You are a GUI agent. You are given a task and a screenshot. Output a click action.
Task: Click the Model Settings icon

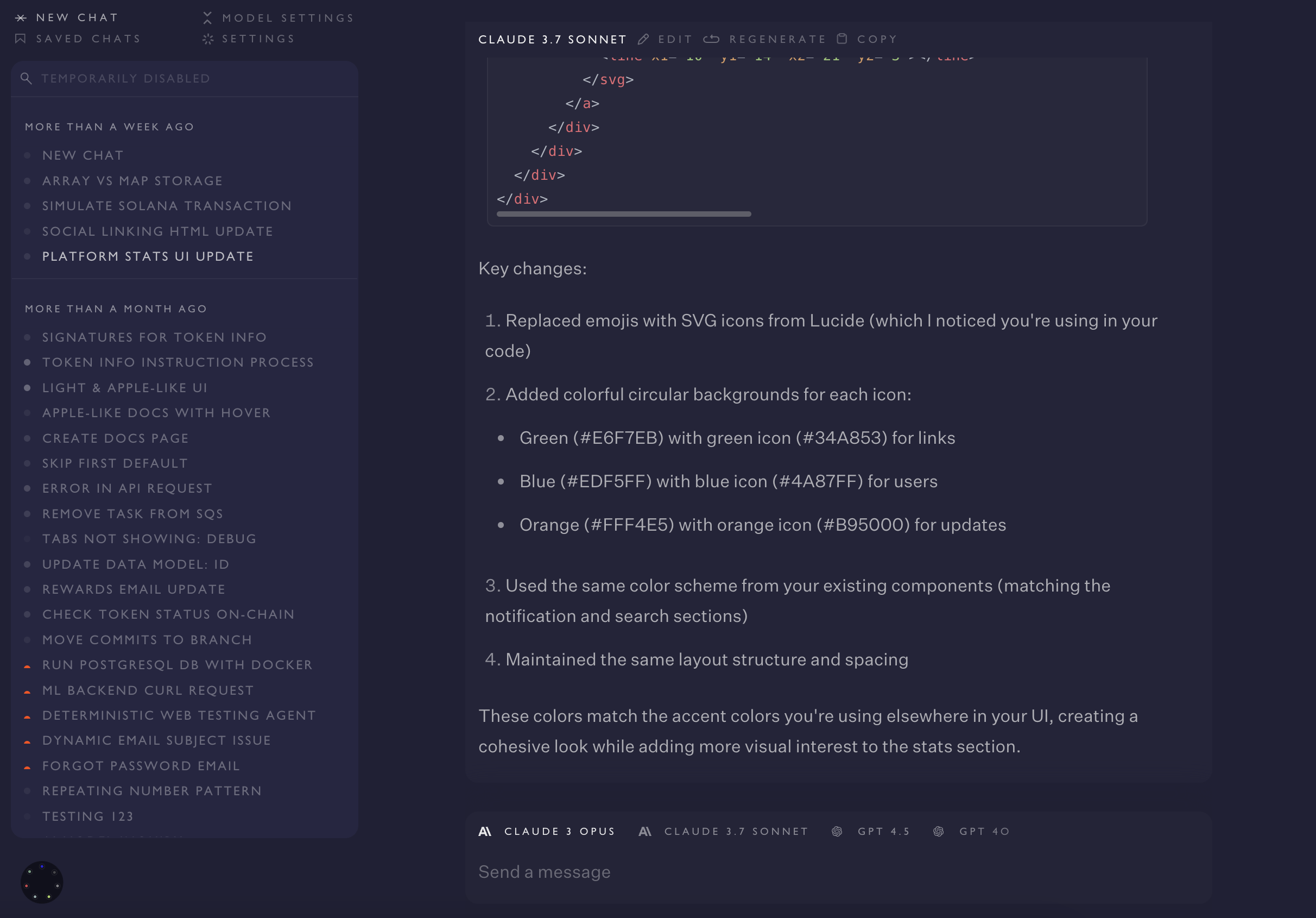tap(207, 18)
